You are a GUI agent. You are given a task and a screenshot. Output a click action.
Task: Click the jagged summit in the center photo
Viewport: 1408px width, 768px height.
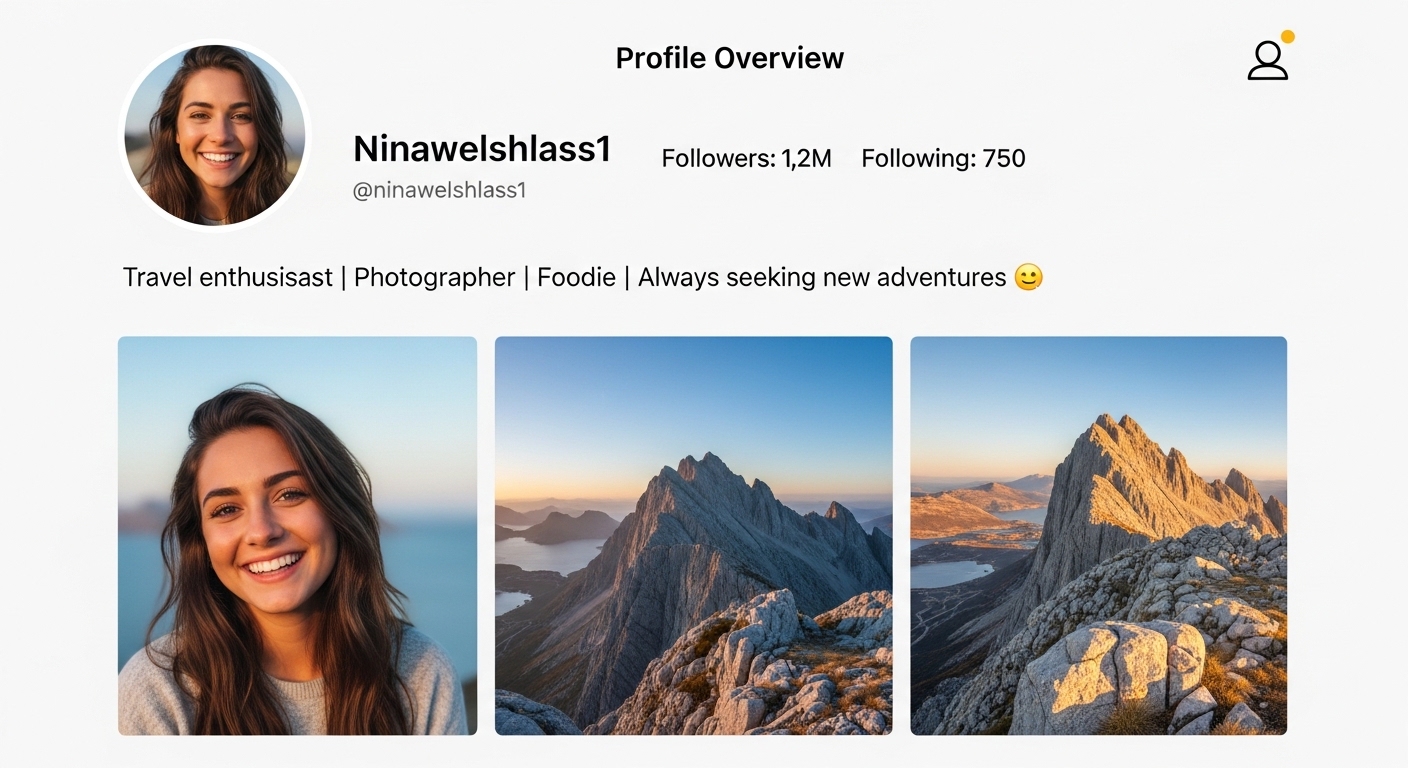pyautogui.click(x=708, y=468)
